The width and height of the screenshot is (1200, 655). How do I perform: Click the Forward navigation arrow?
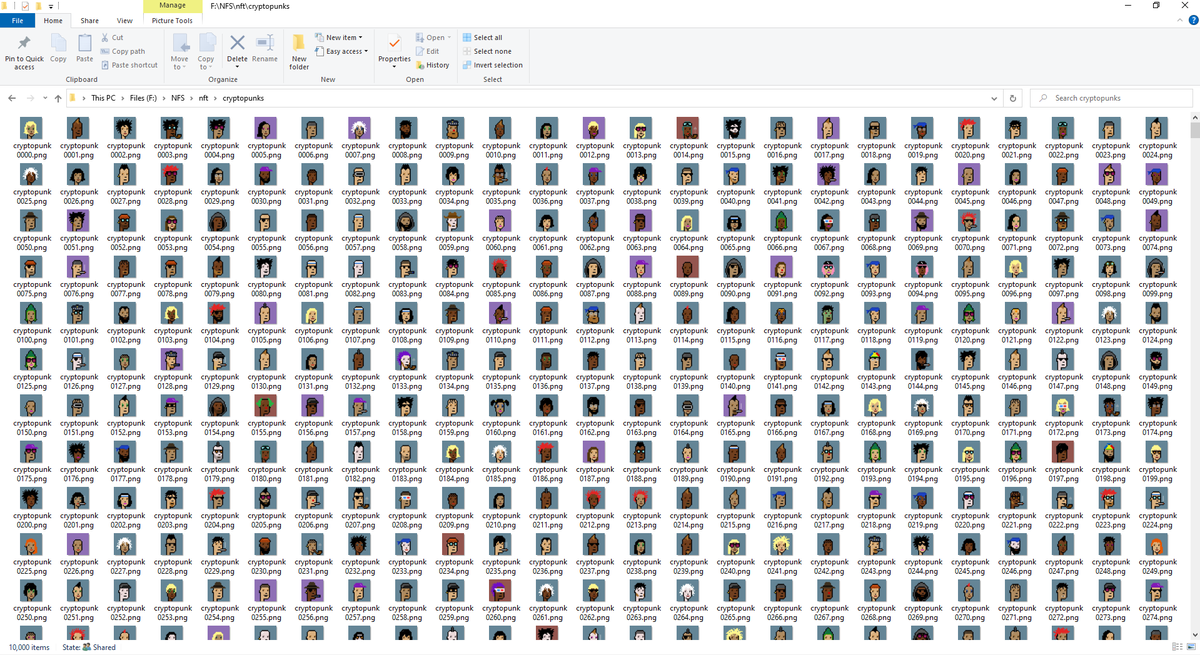[30, 98]
